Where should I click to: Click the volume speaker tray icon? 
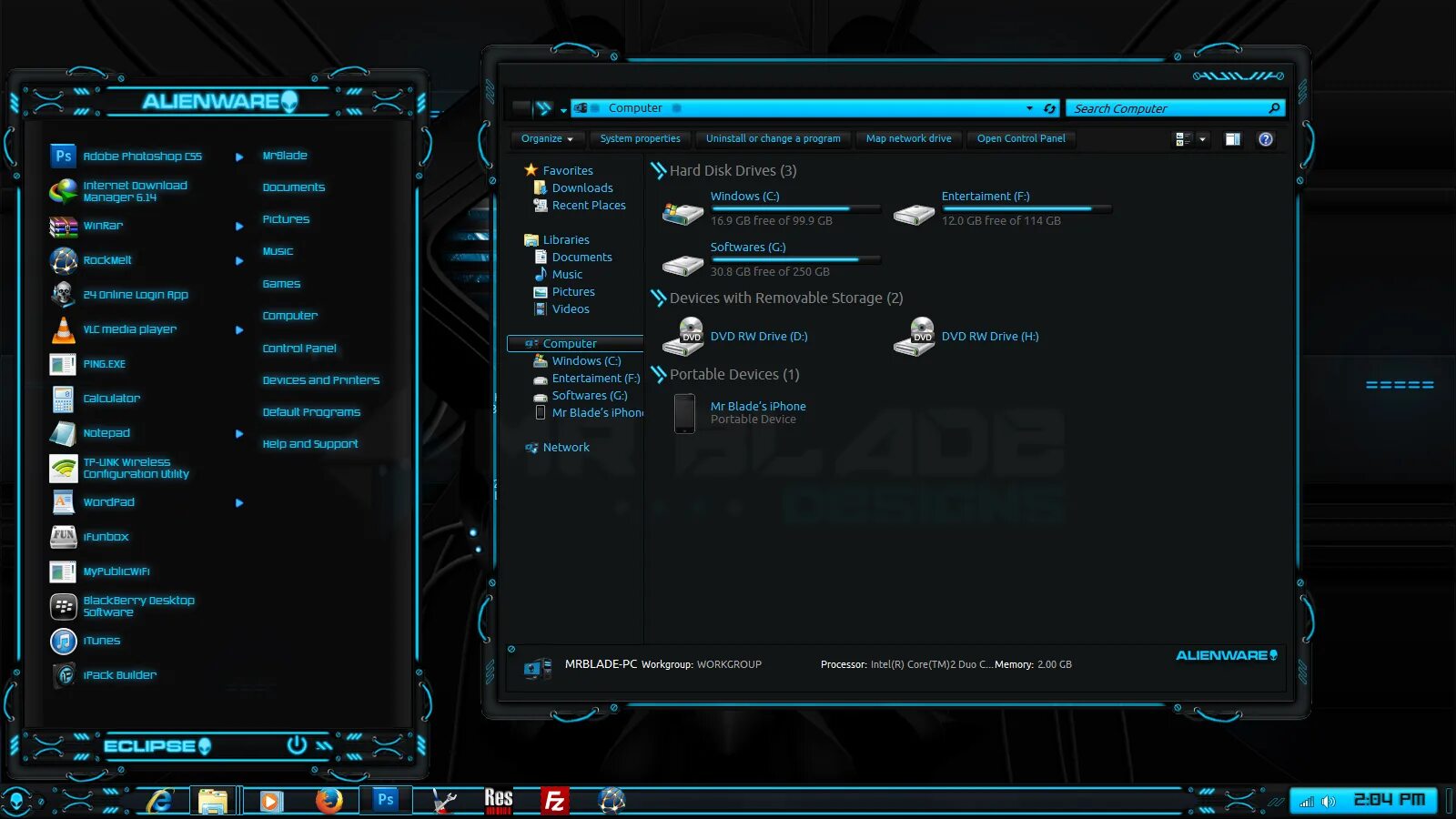coord(1329,802)
